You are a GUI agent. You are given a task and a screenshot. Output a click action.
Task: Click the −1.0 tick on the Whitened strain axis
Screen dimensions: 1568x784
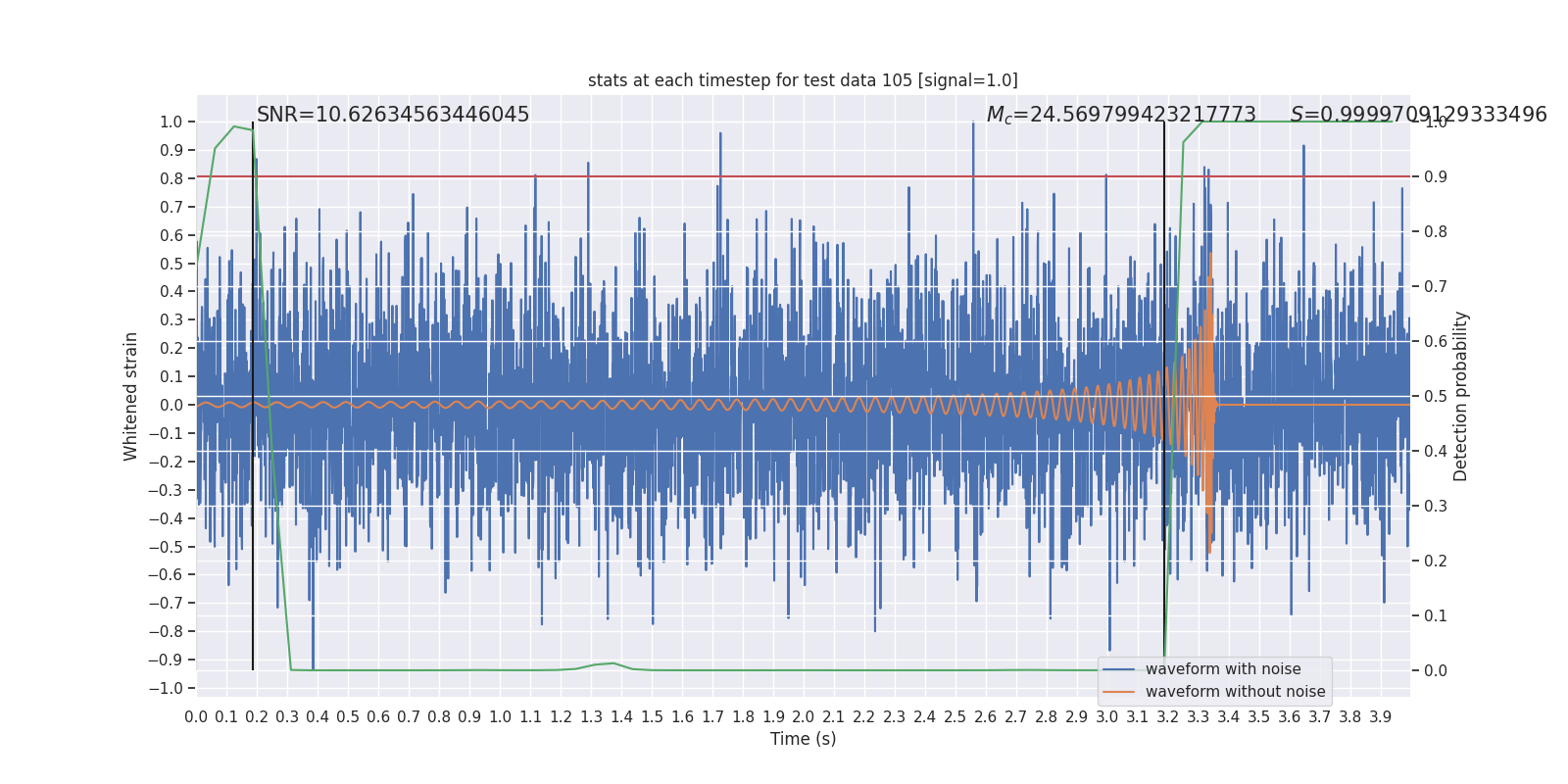[x=166, y=689]
